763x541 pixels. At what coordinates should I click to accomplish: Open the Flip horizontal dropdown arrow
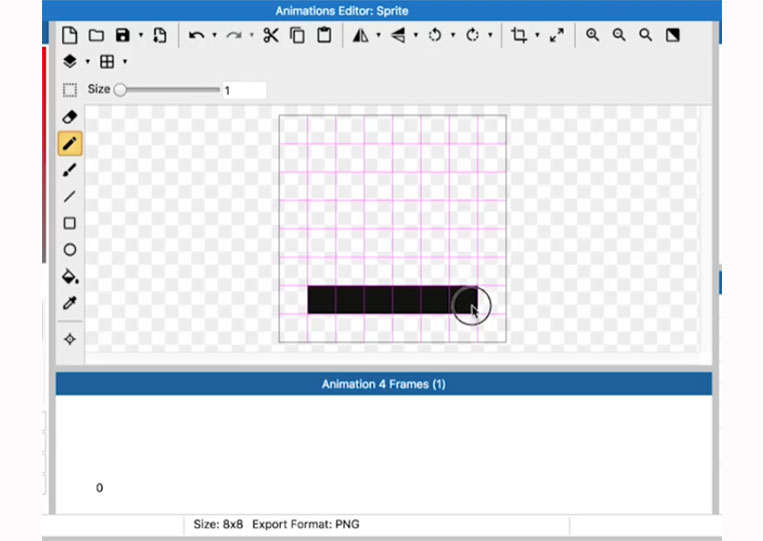pos(379,35)
